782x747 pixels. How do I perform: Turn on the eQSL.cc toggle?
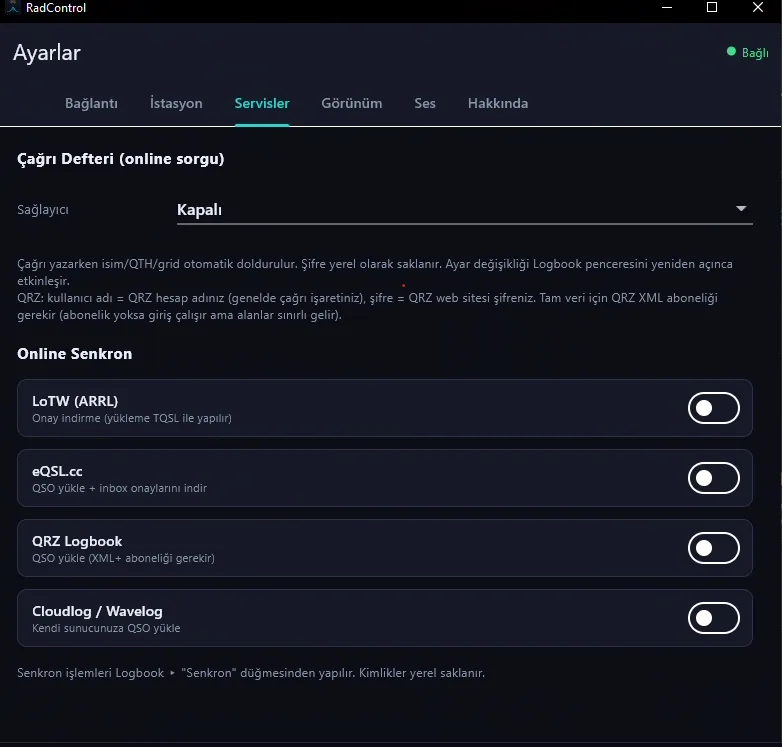(714, 478)
